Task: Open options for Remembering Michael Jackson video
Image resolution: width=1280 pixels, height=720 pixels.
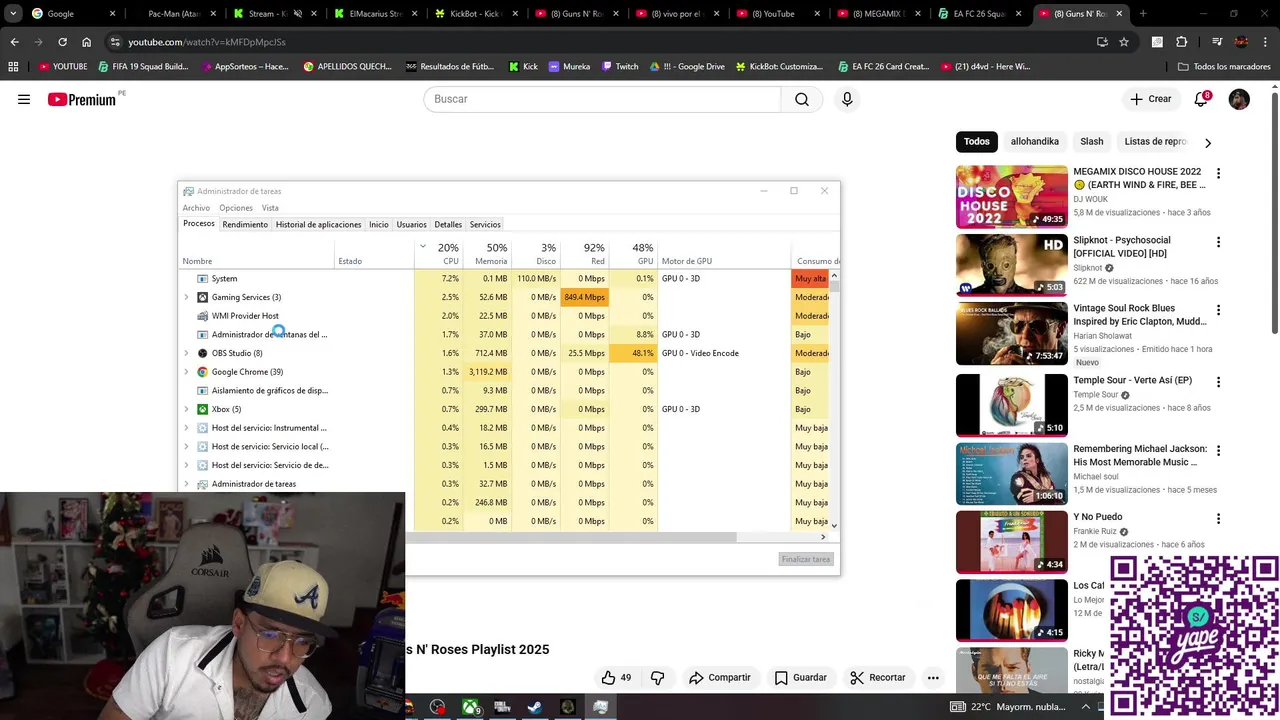Action: click(x=1218, y=450)
